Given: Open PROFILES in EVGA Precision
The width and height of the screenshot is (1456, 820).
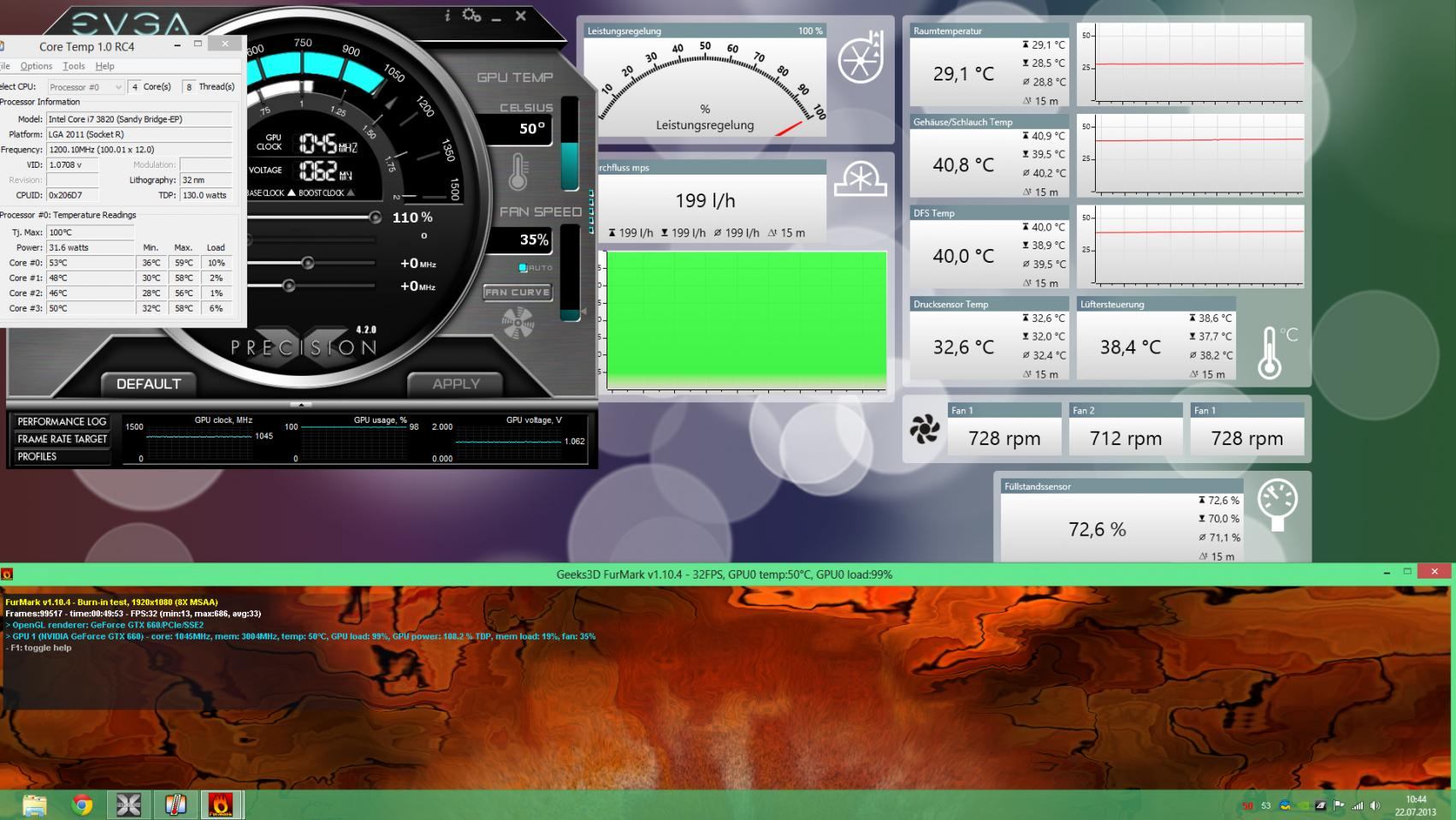Looking at the screenshot, I should pos(62,456).
